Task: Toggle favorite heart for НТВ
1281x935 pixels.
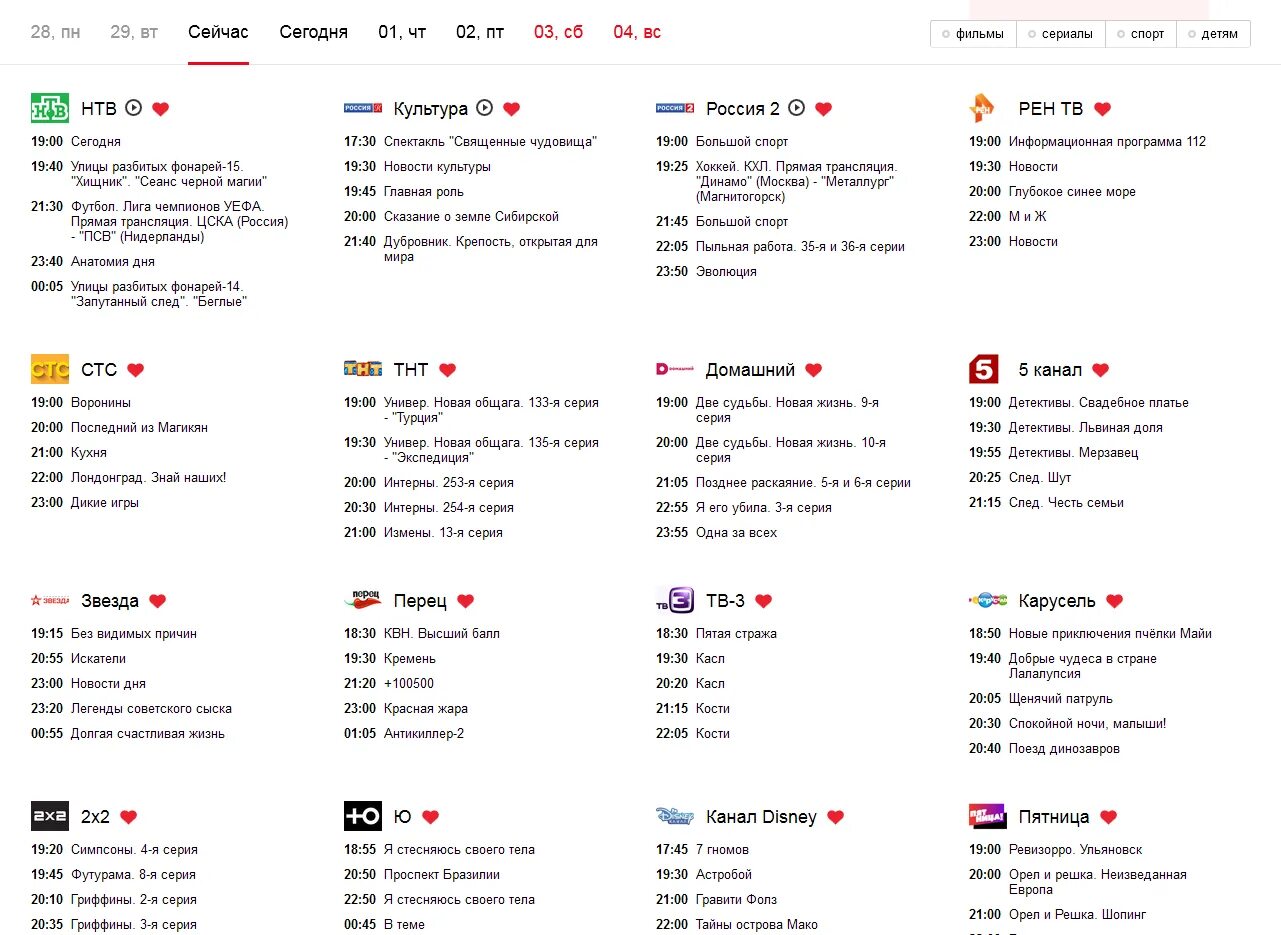Action: (x=160, y=109)
